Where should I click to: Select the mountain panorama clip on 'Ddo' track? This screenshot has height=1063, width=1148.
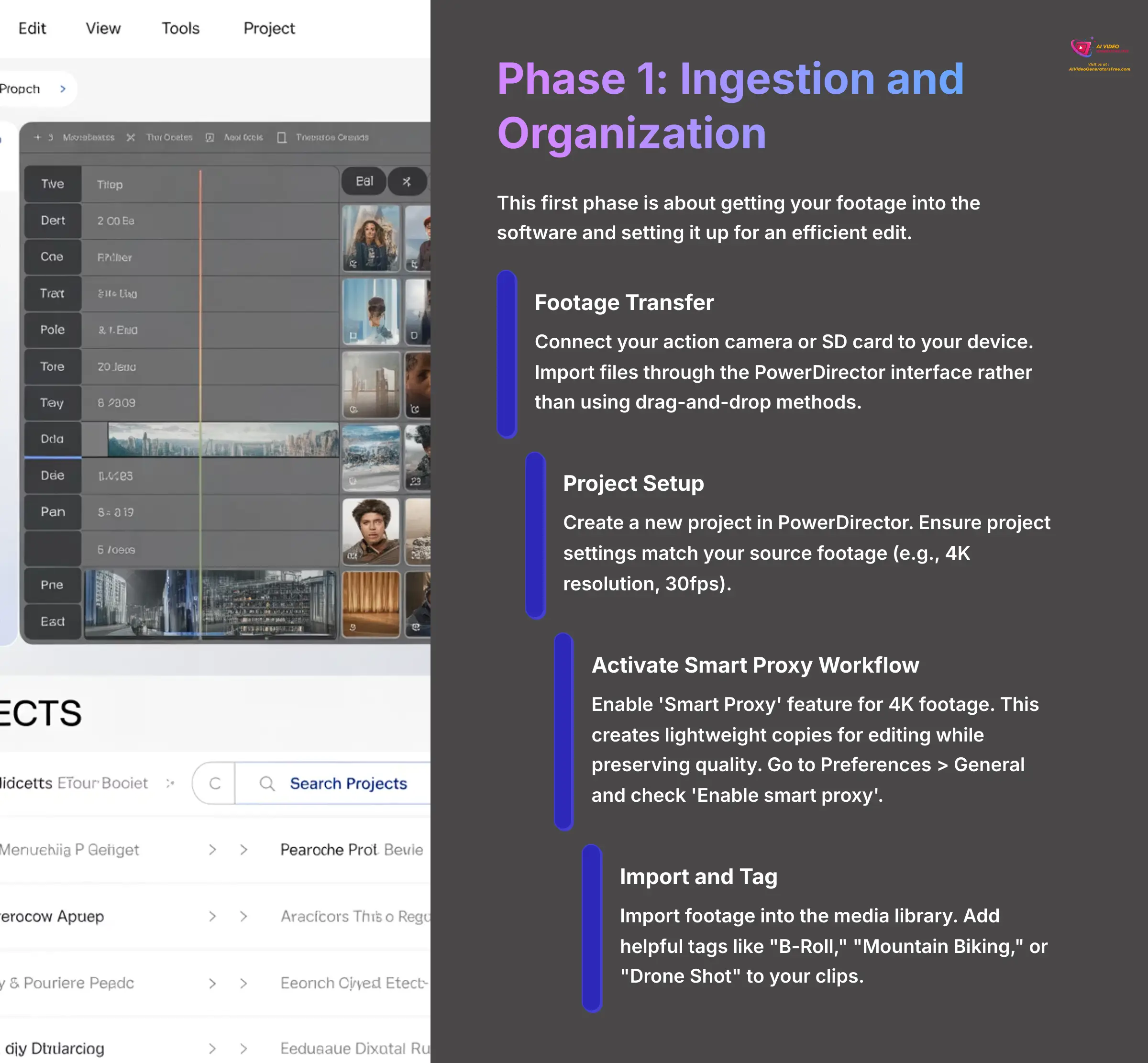[x=223, y=440]
